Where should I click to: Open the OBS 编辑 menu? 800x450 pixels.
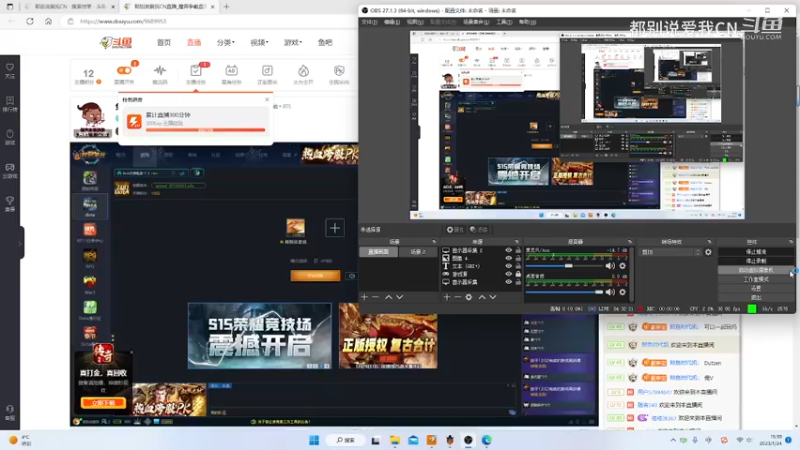pos(392,22)
